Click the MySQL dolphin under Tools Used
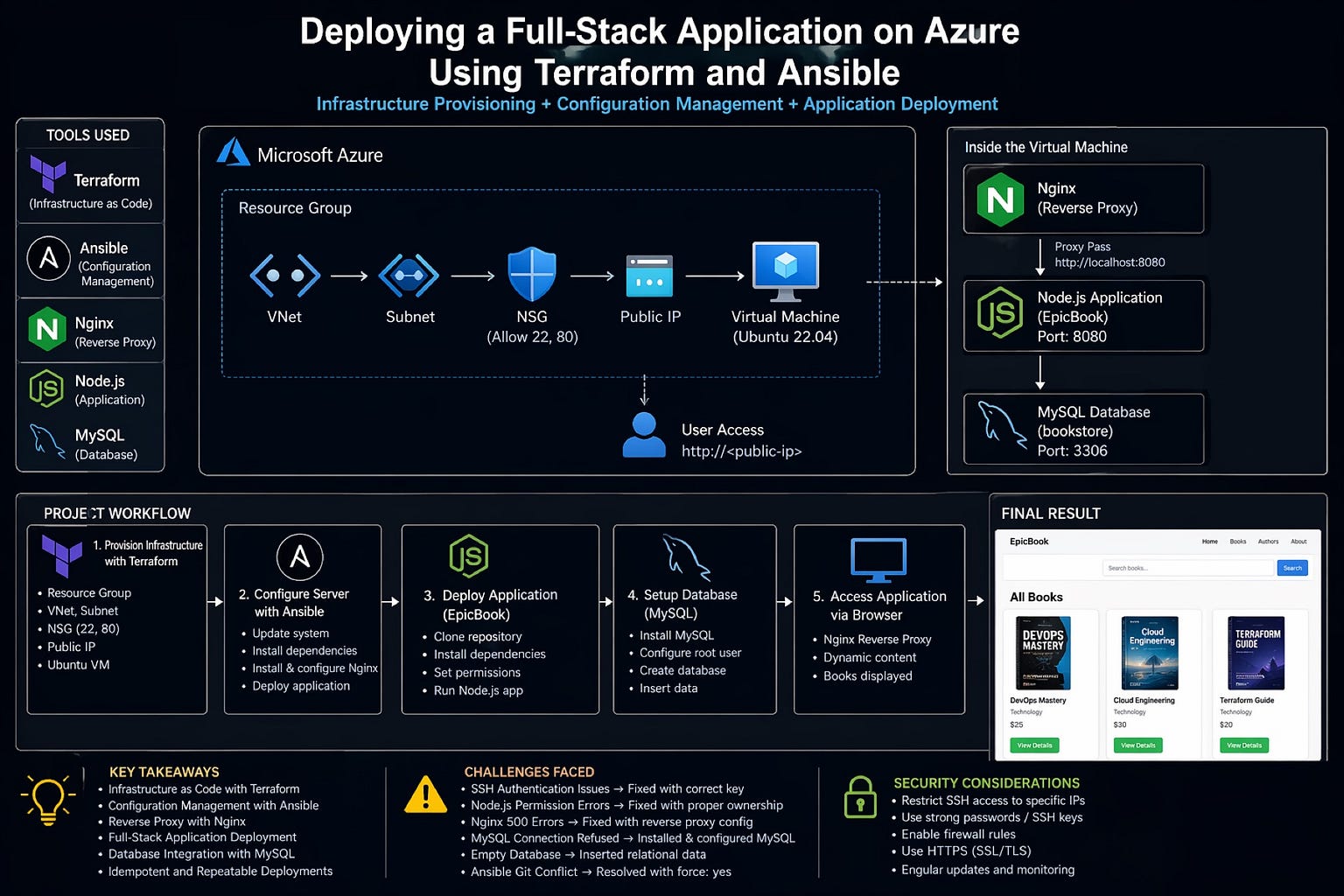The width and height of the screenshot is (1344, 896). tap(47, 441)
